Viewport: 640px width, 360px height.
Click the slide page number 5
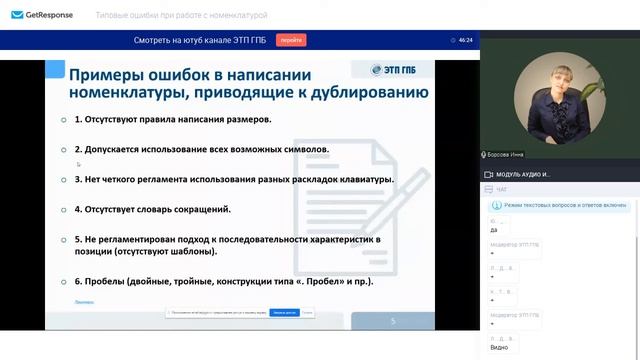(393, 321)
